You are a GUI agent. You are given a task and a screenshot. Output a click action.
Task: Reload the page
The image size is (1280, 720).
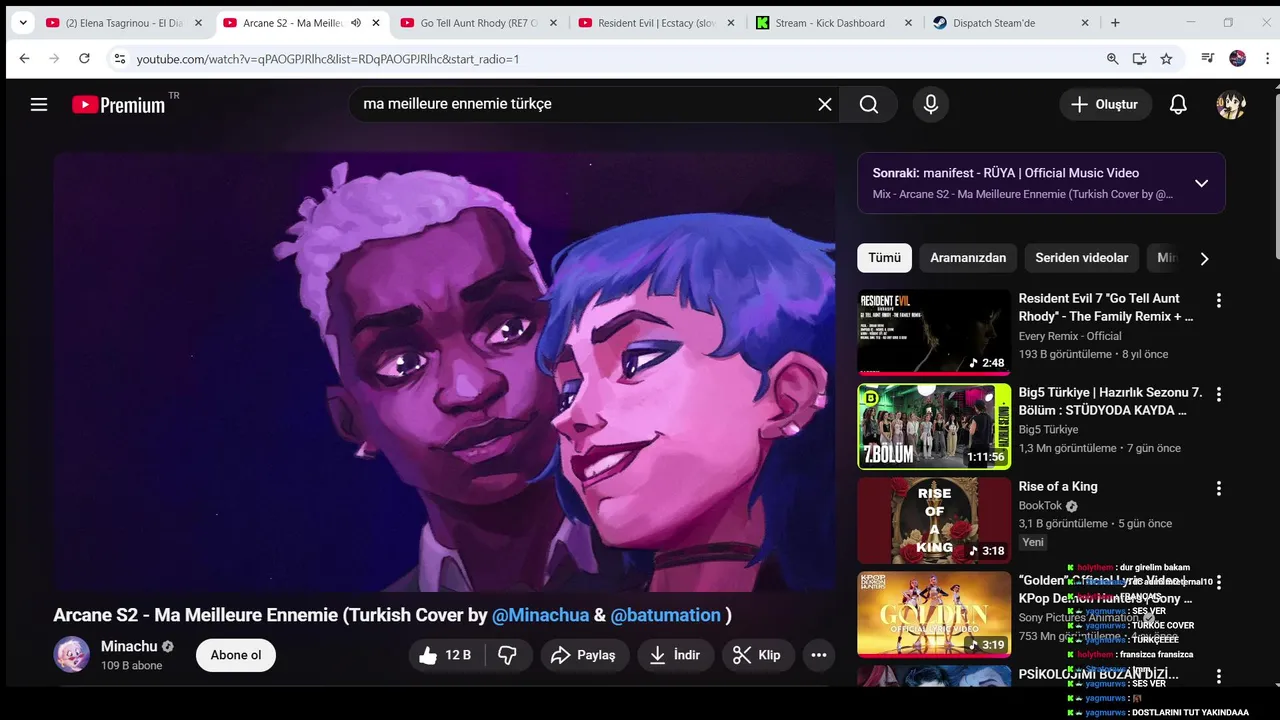84,59
